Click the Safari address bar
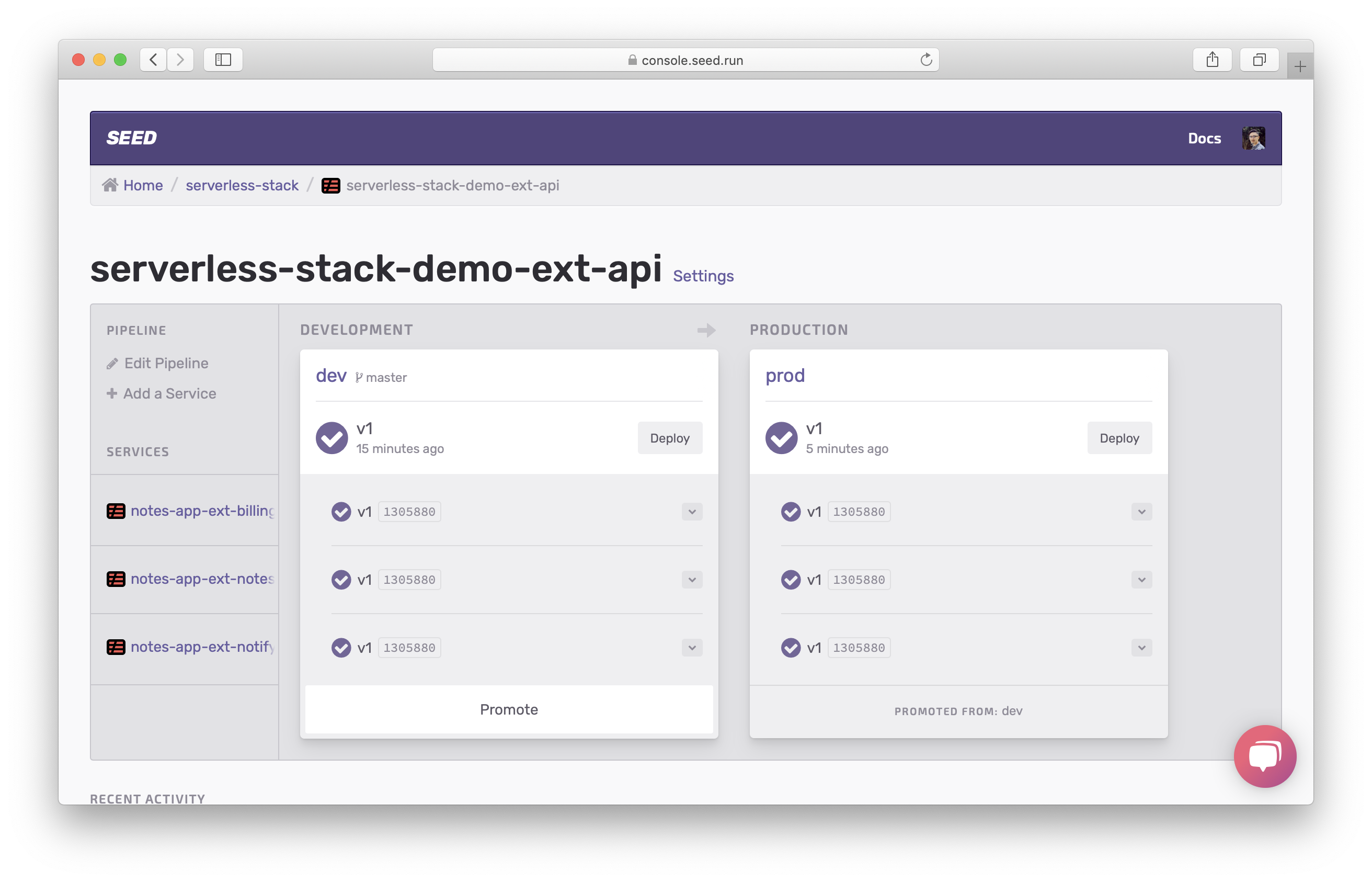Image resolution: width=1372 pixels, height=882 pixels. (x=685, y=60)
